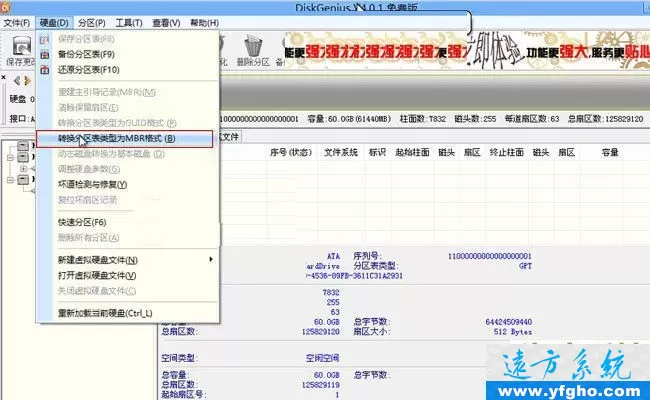
Task: Click the 容量 column header
Action: pyautogui.click(x=610, y=153)
